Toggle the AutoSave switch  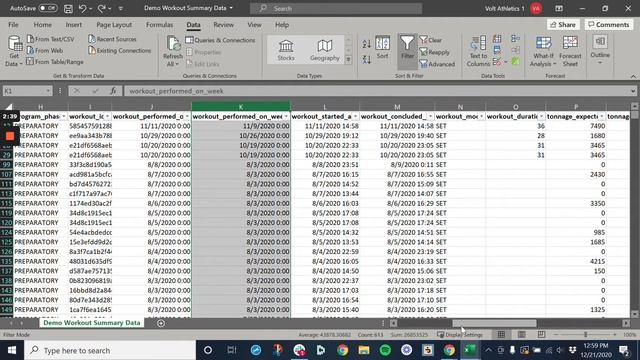(48, 8)
